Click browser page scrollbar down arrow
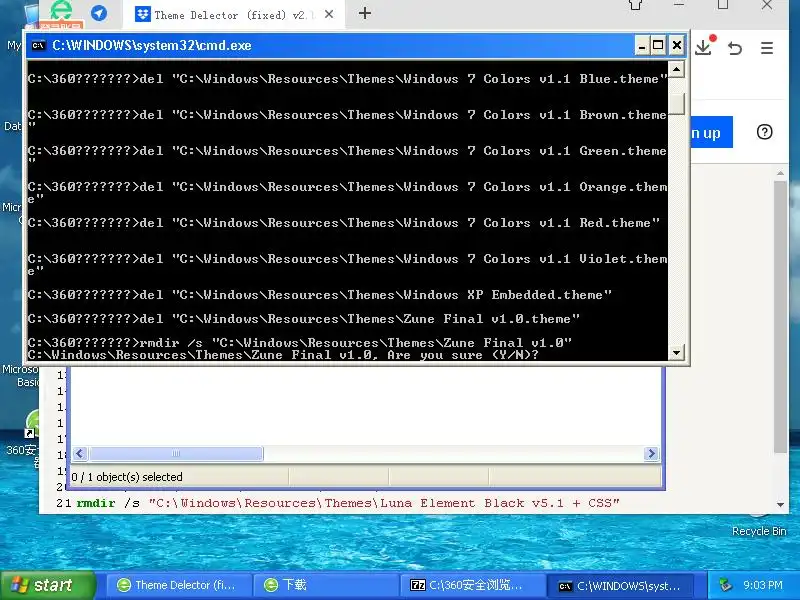The width and height of the screenshot is (800, 600). [780, 505]
